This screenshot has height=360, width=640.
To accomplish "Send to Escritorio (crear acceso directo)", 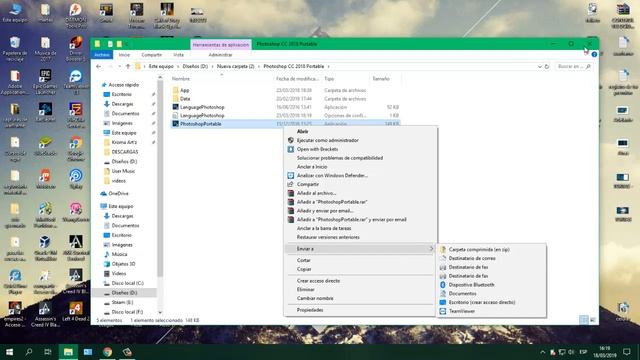I will [x=482, y=302].
